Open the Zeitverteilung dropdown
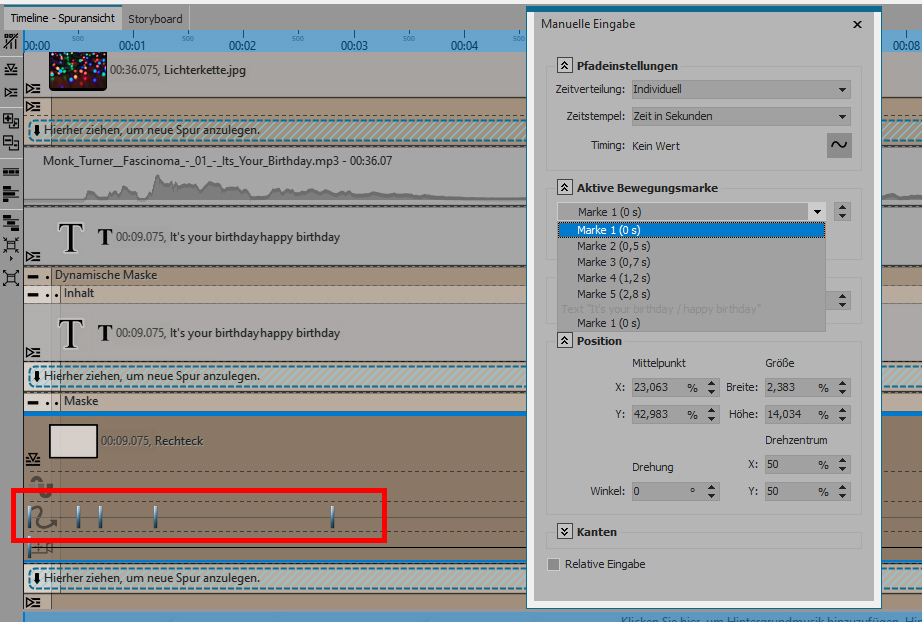The image size is (922, 622). (x=740, y=89)
